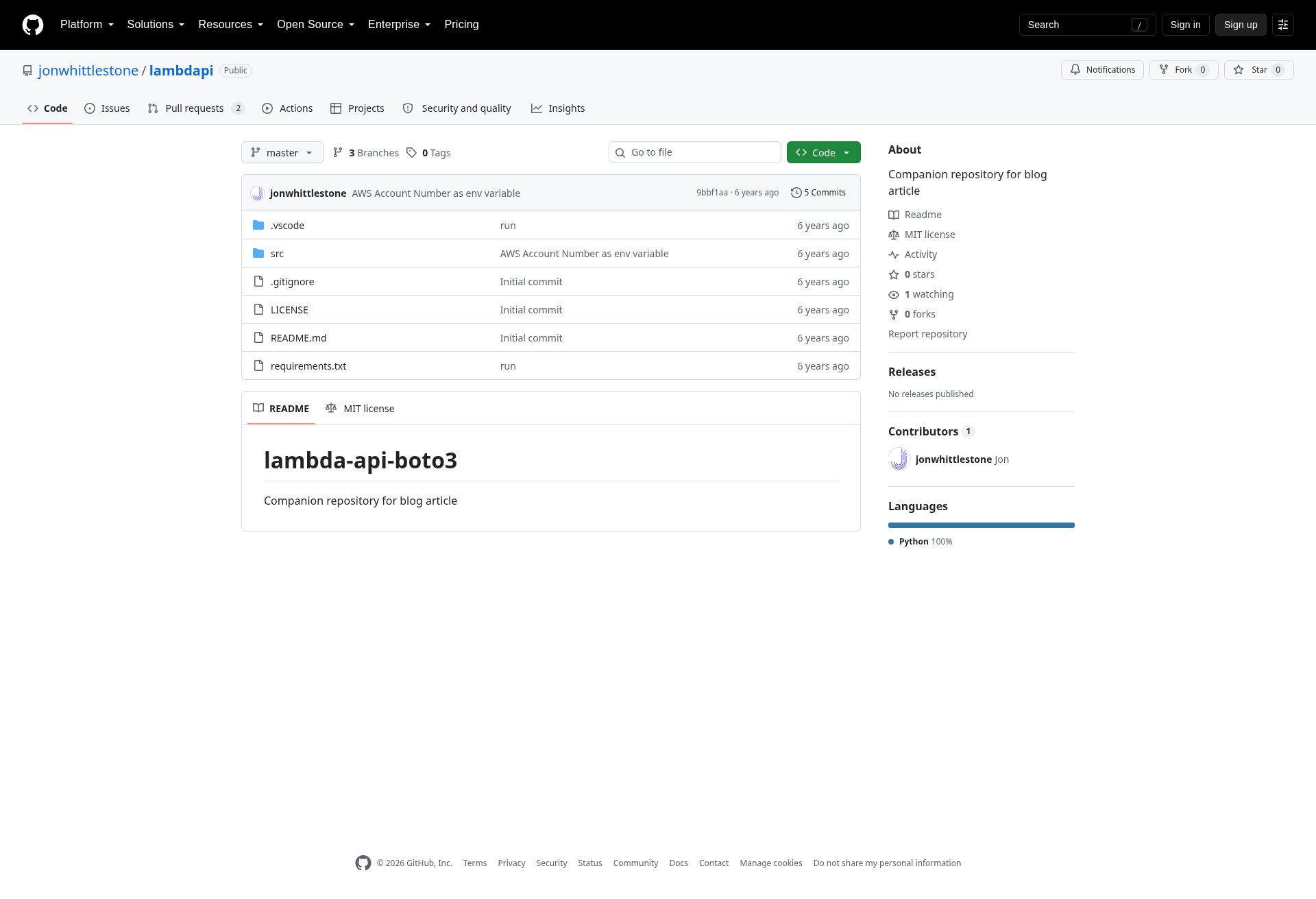Click the scales icon beside MIT license in About

point(894,235)
